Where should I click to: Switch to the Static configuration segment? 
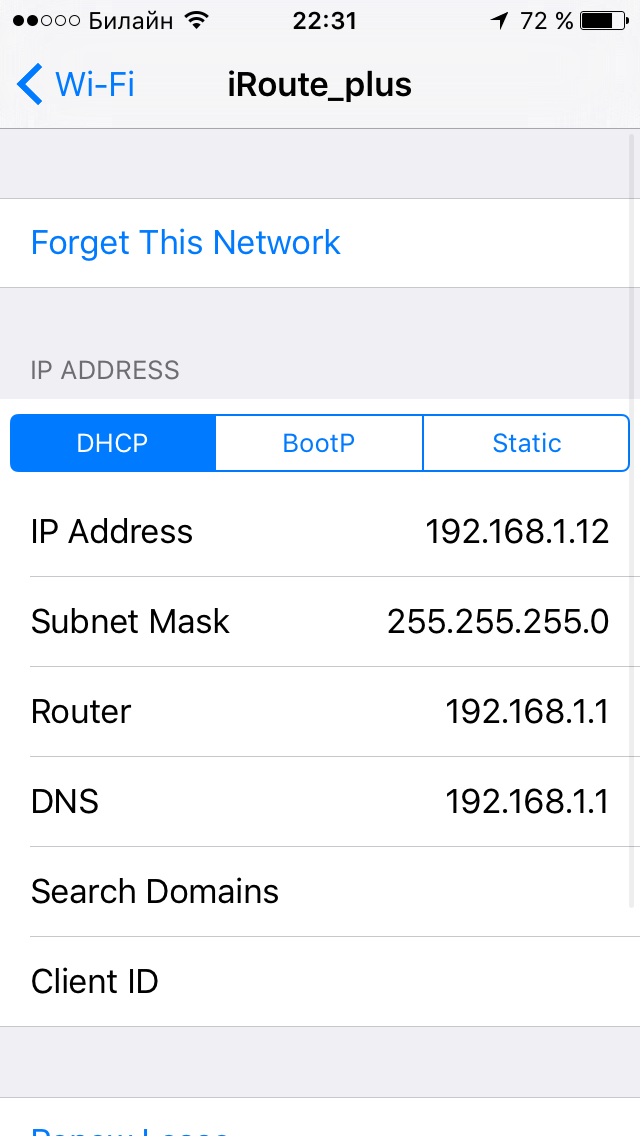[526, 443]
